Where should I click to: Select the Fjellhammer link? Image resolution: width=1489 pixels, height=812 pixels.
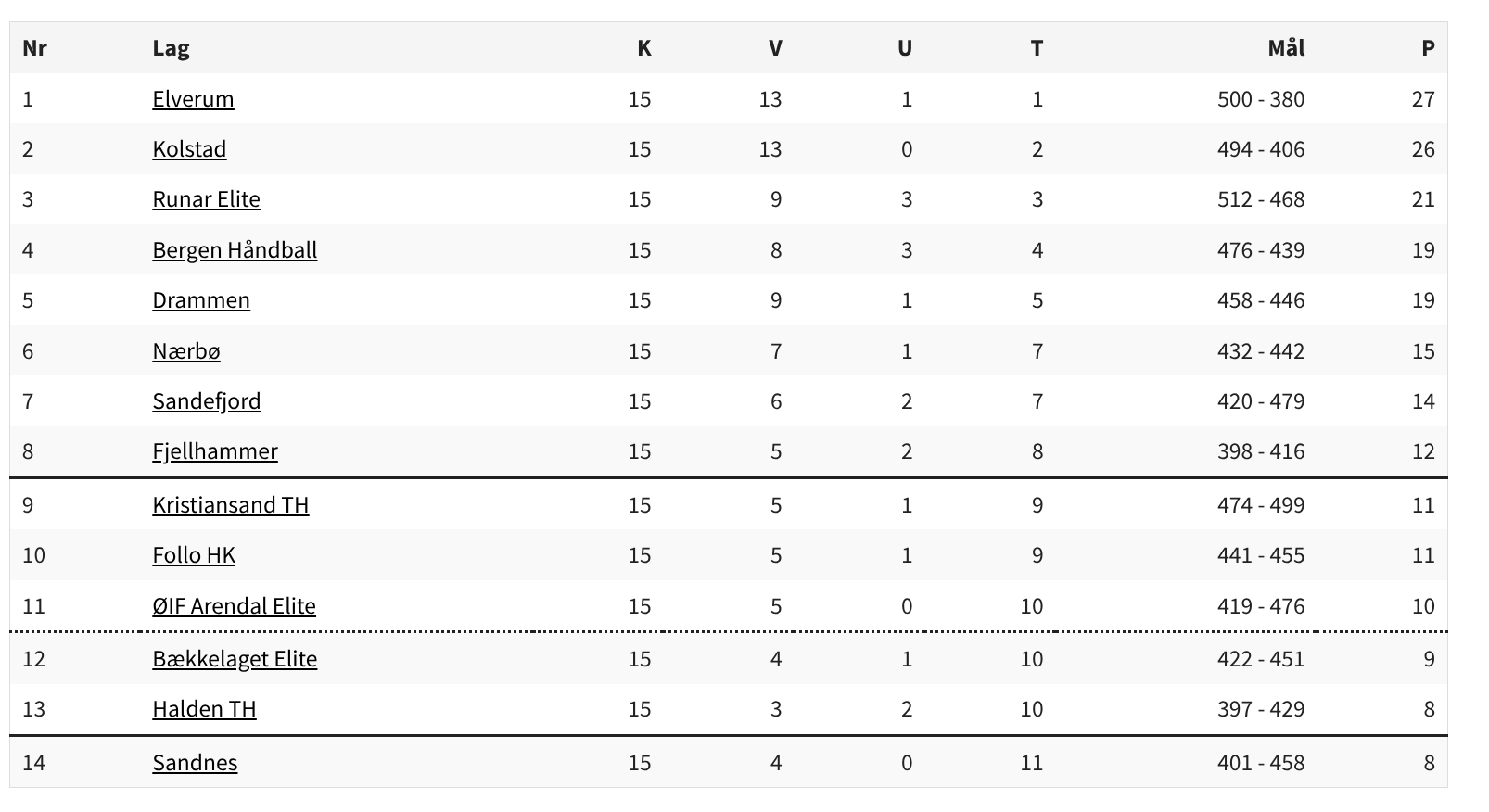coord(215,451)
